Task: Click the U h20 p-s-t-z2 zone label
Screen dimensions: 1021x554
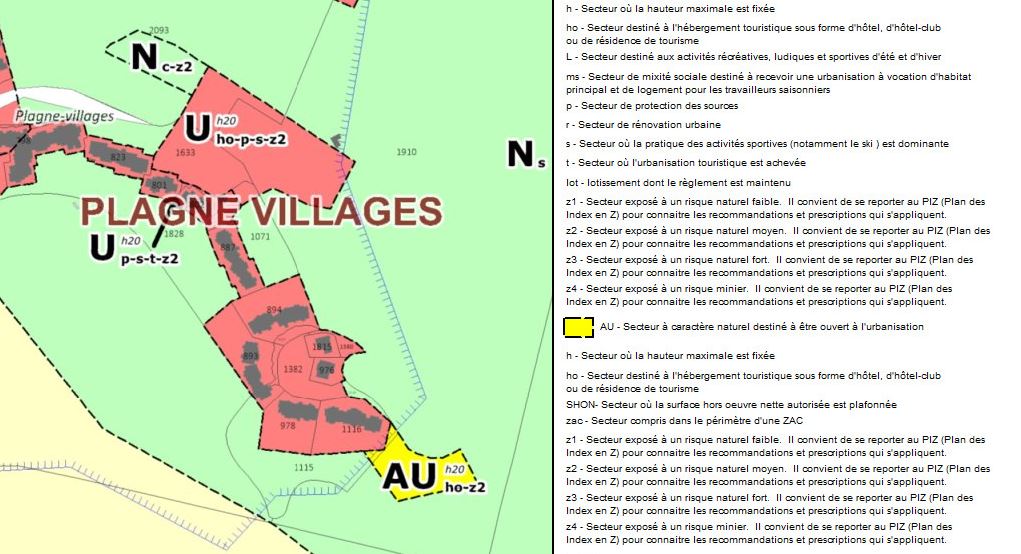Action: point(135,249)
